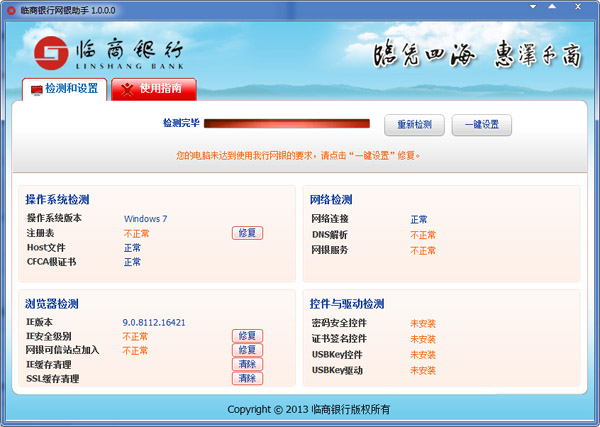Click the 操作系统版本 label
The width and height of the screenshot is (600, 427).
(54, 218)
